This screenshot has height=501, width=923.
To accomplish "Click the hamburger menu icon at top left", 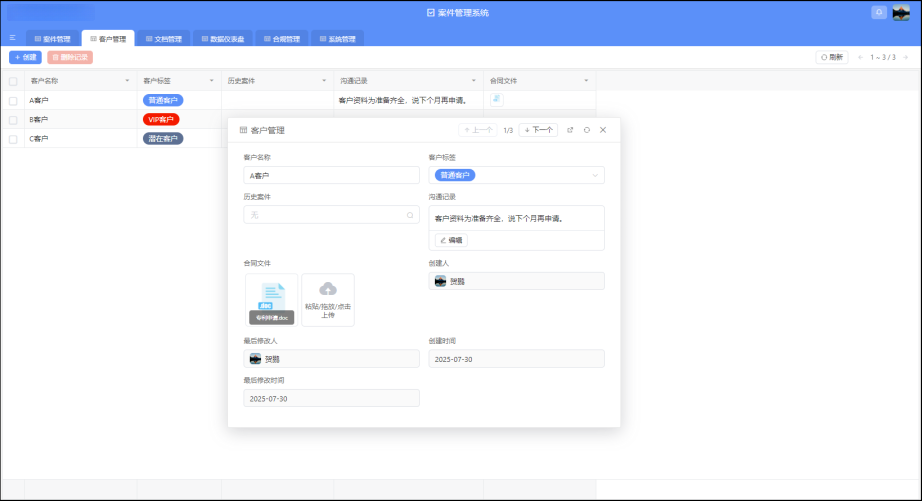I will pyautogui.click(x=12, y=38).
